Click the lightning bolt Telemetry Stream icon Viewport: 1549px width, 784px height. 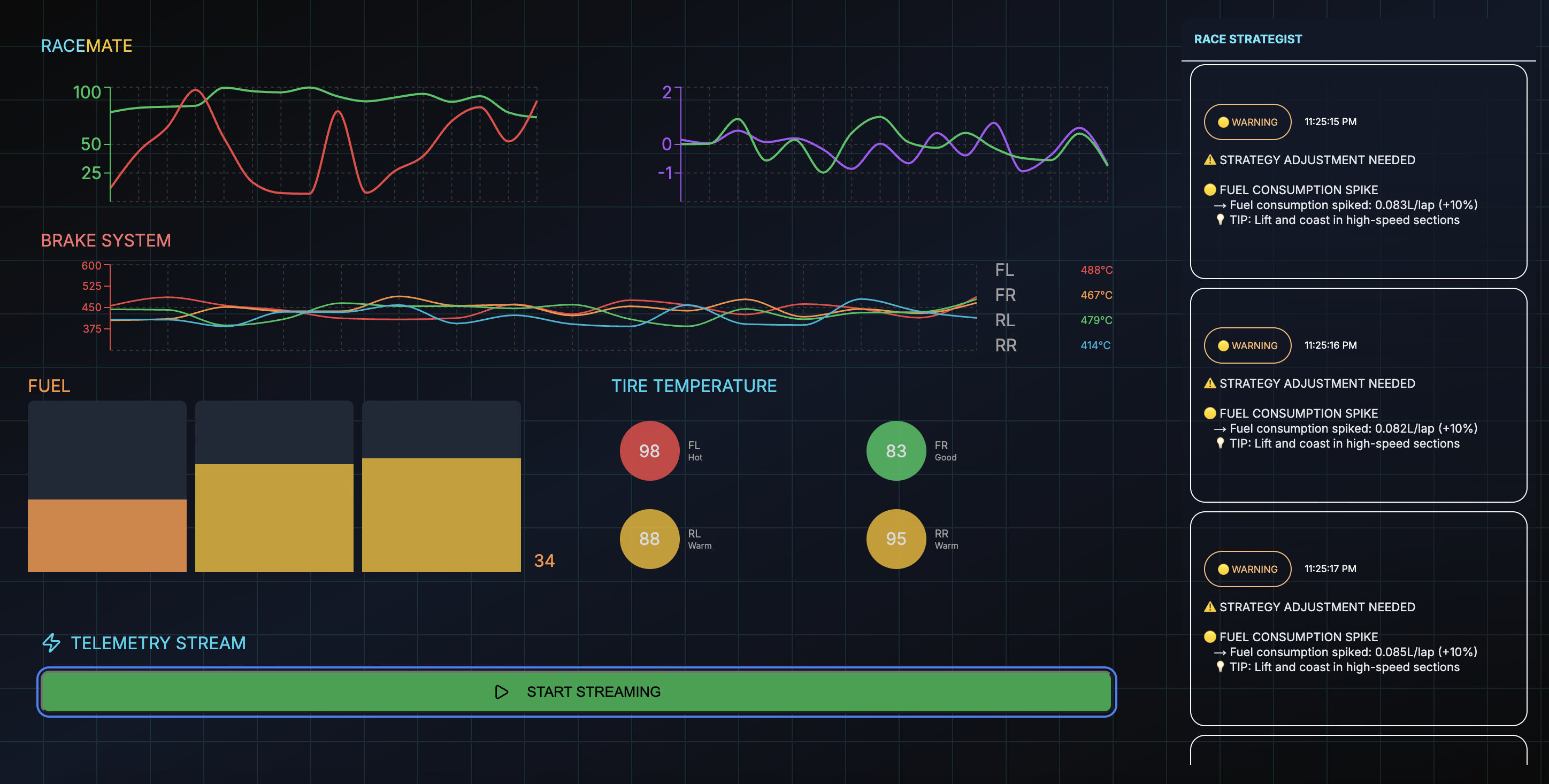(x=51, y=643)
